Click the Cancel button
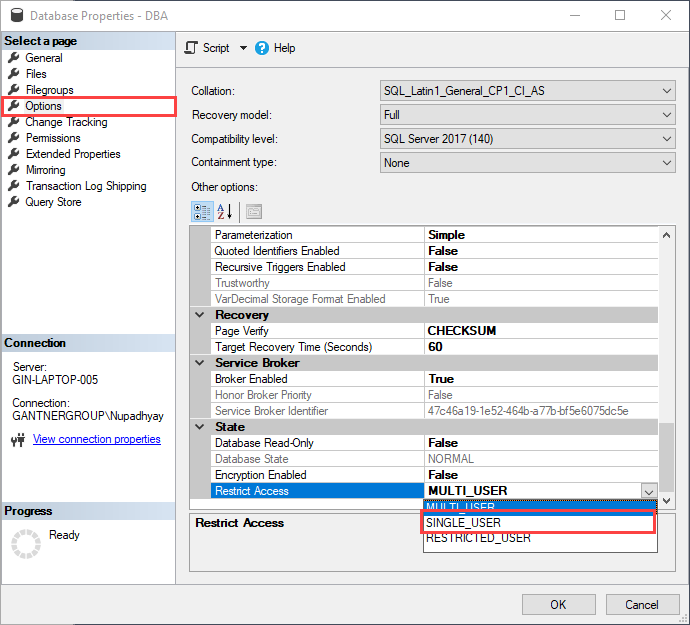The width and height of the screenshot is (690, 625). (x=642, y=604)
